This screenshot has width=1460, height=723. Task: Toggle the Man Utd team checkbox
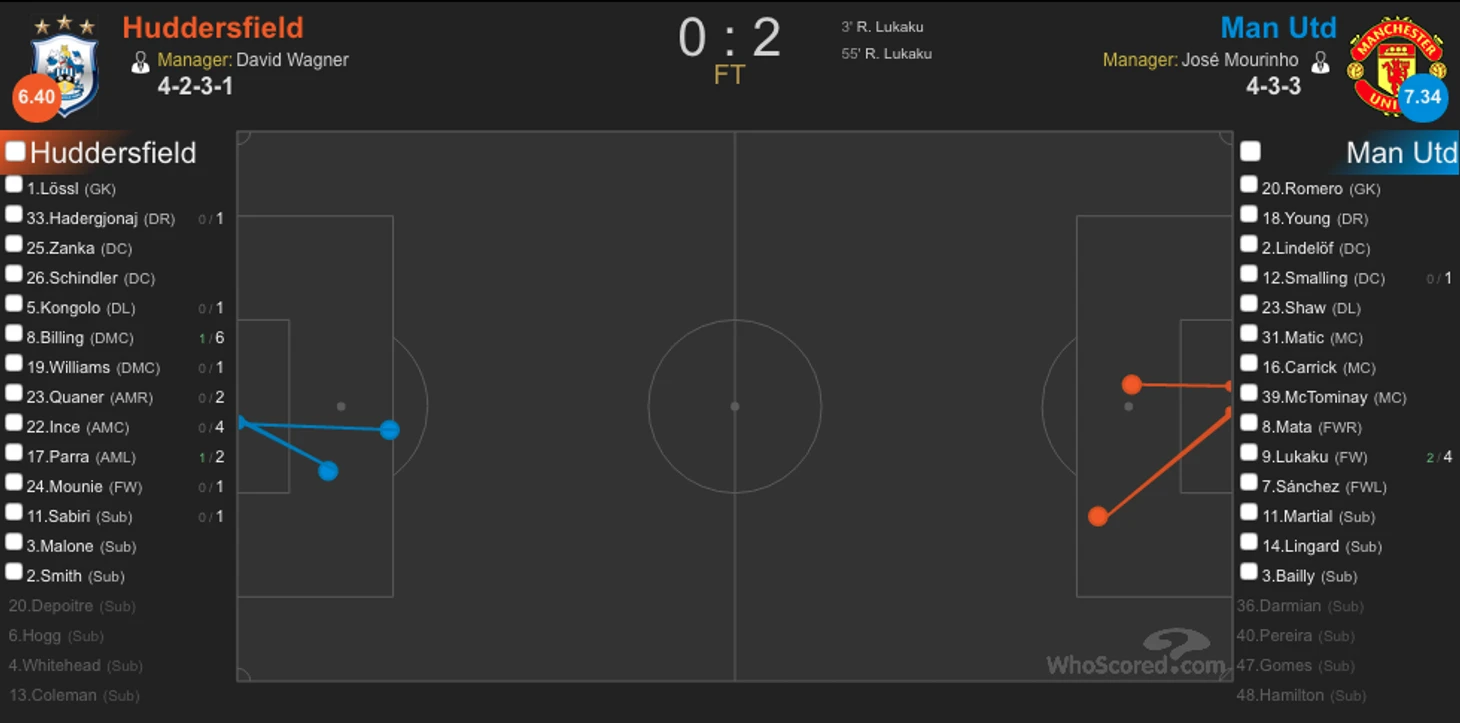point(1250,151)
